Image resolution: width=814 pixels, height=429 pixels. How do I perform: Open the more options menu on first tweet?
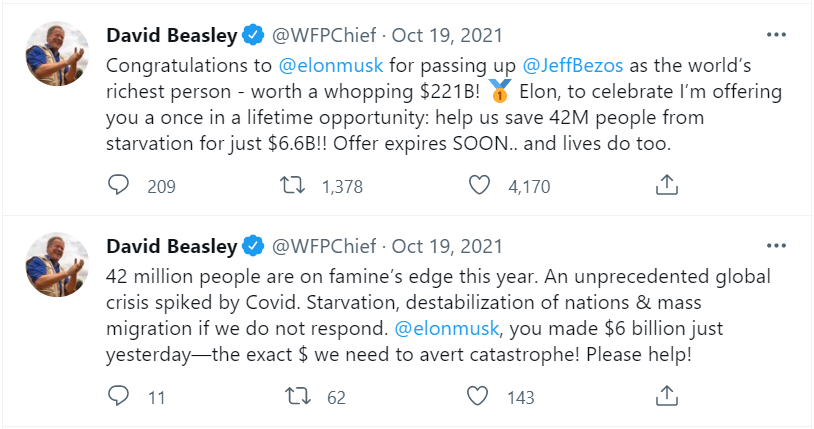pyautogui.click(x=776, y=34)
